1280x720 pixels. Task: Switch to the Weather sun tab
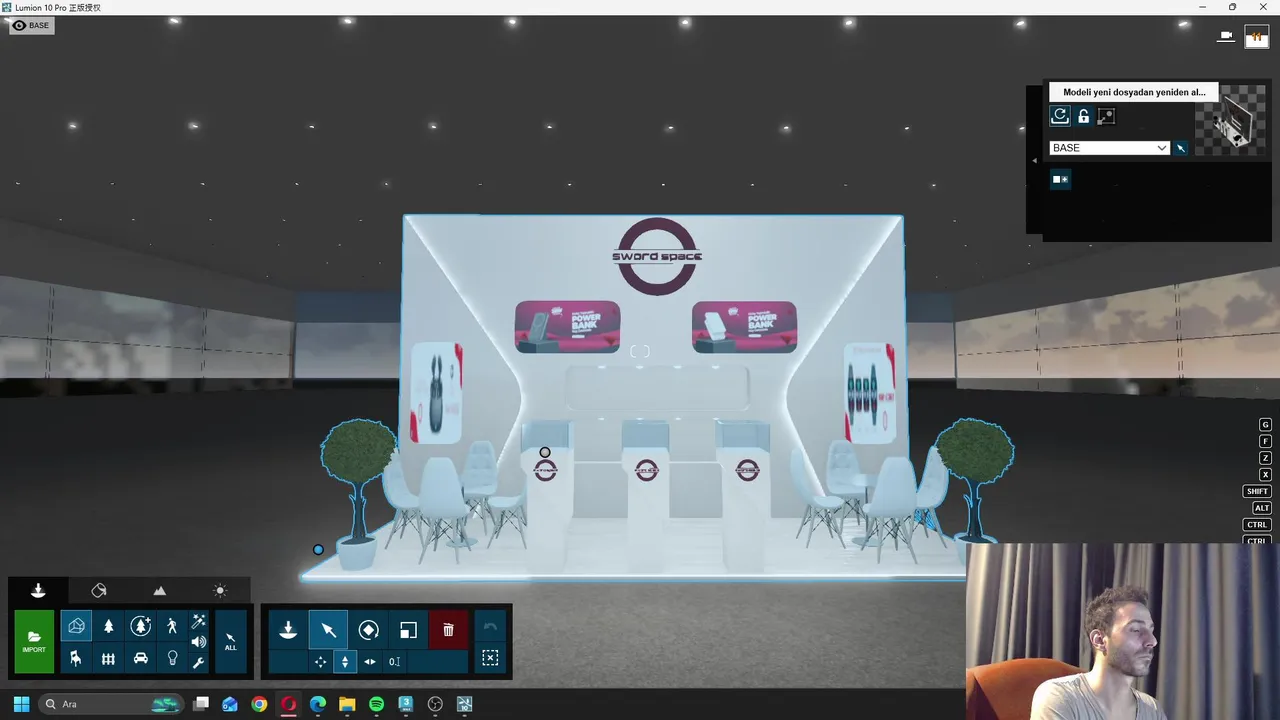(x=220, y=590)
